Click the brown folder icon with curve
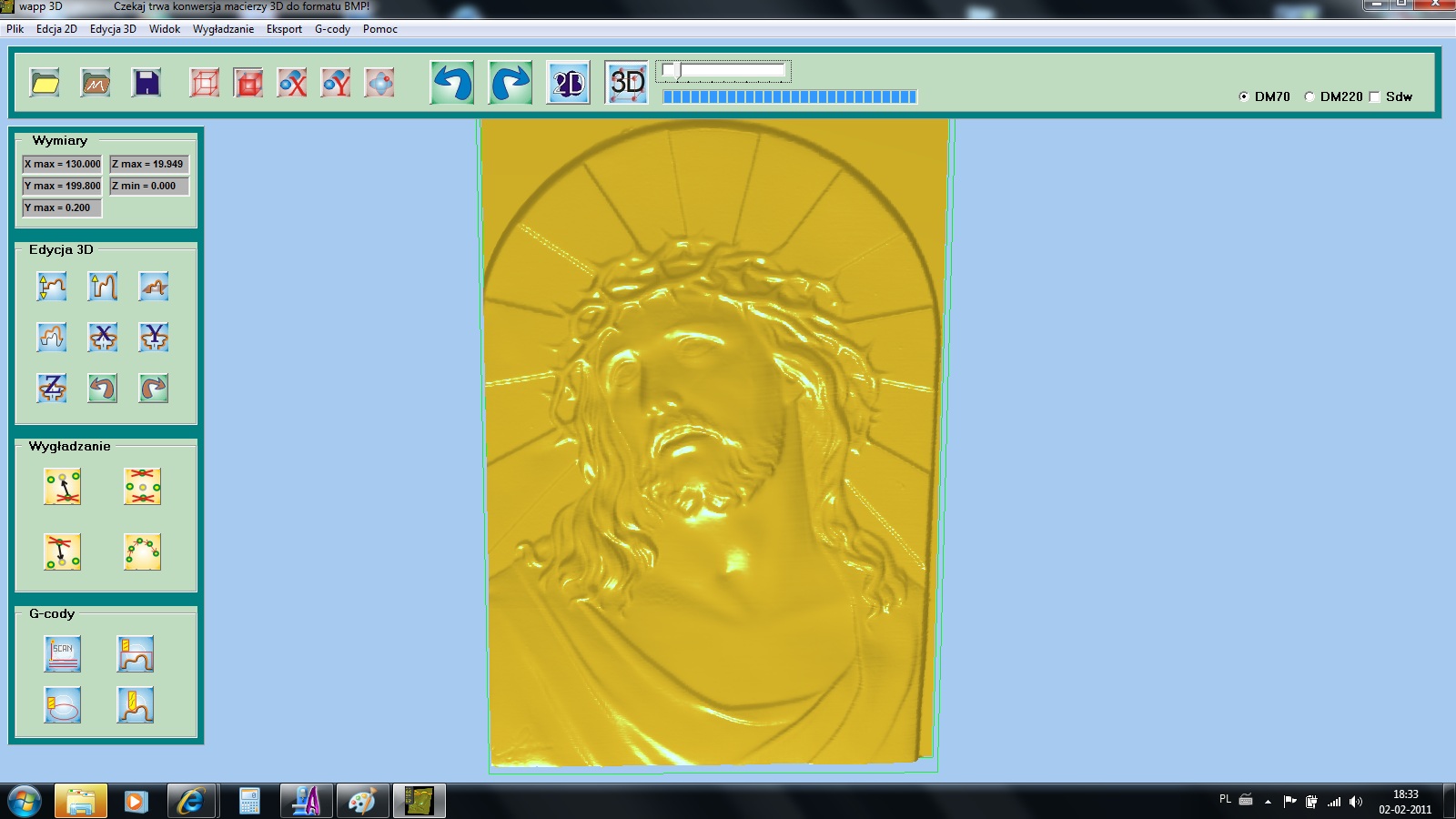 coord(96,83)
